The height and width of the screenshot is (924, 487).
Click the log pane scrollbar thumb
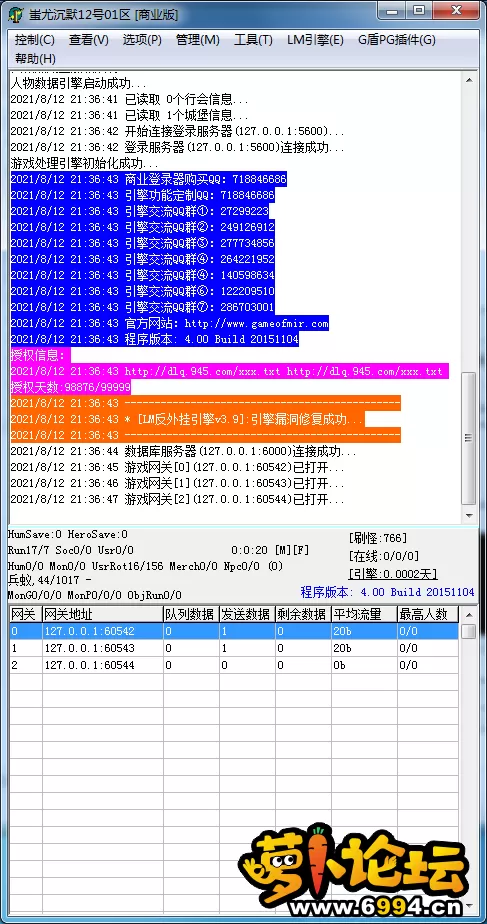tap(469, 438)
